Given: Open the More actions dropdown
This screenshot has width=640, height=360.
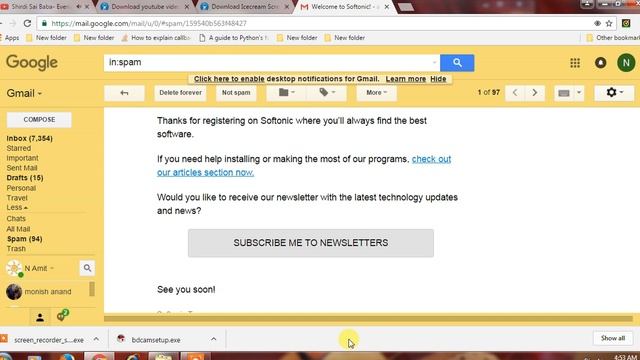Looking at the screenshot, I should (x=376, y=93).
